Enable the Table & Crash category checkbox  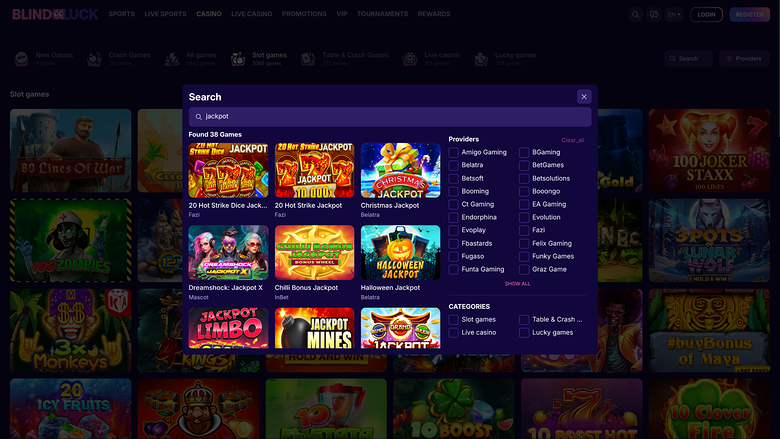[524, 320]
